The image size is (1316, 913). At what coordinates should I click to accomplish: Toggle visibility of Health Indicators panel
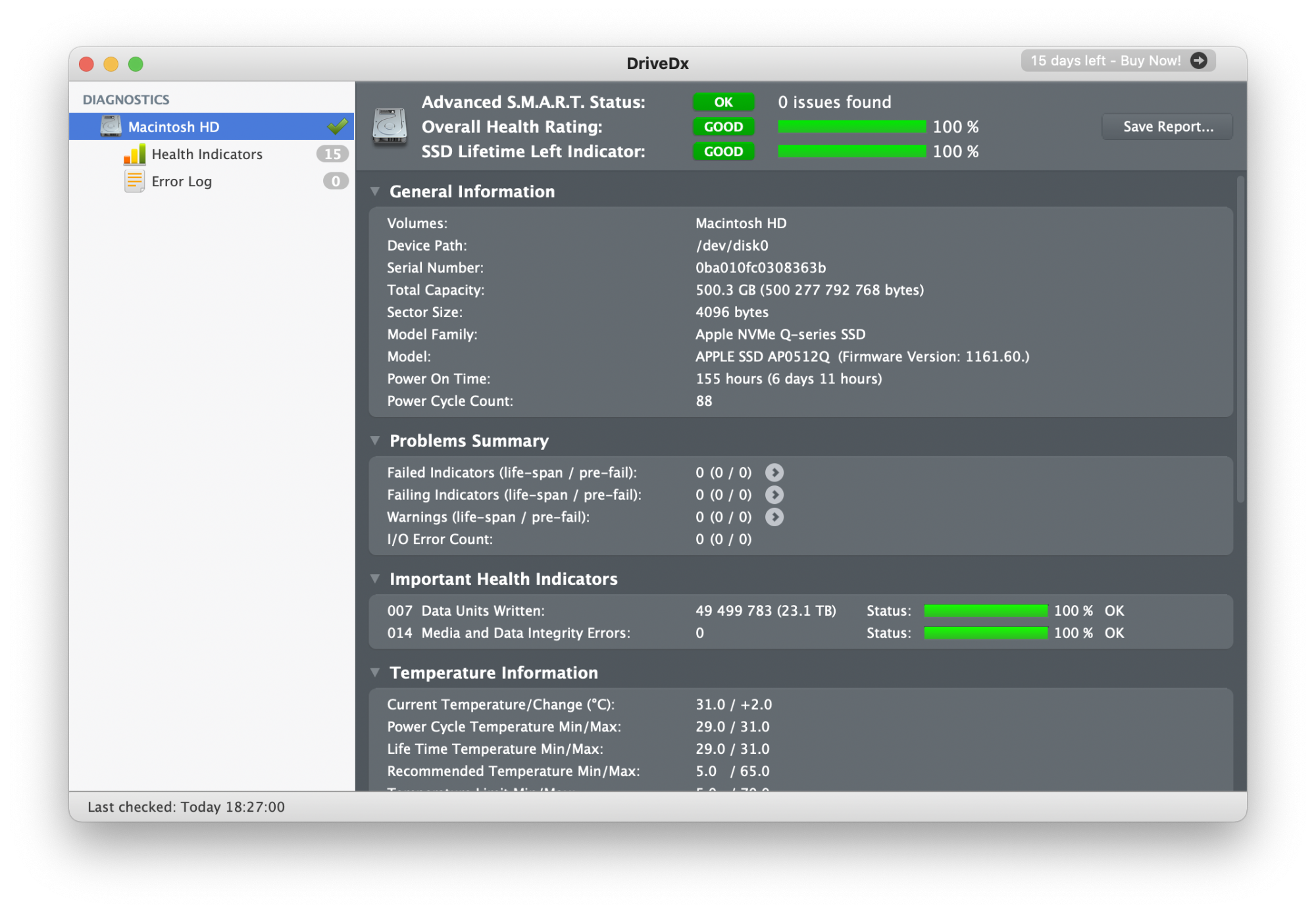tap(206, 155)
